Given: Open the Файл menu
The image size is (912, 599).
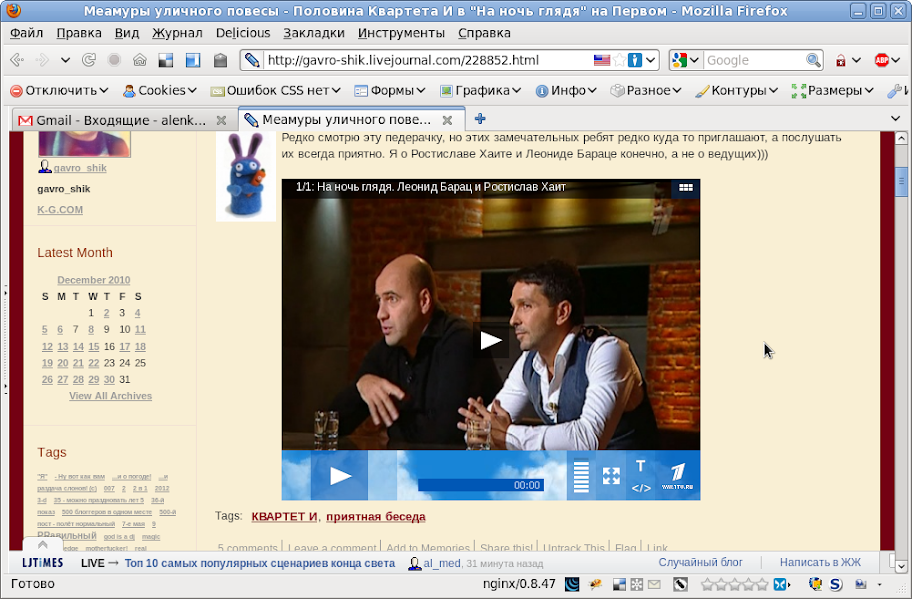Looking at the screenshot, I should tap(27, 33).
